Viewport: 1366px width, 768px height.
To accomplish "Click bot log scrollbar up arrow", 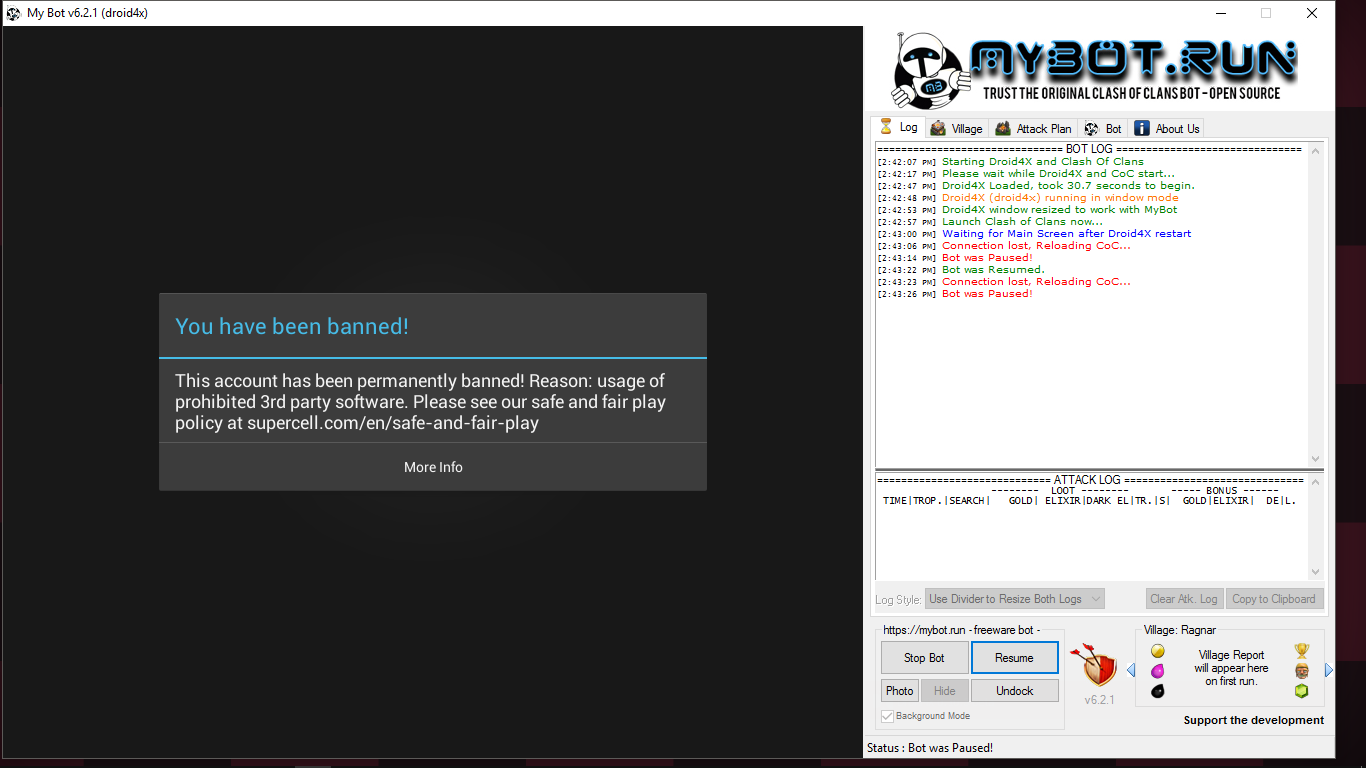I will (x=1315, y=151).
